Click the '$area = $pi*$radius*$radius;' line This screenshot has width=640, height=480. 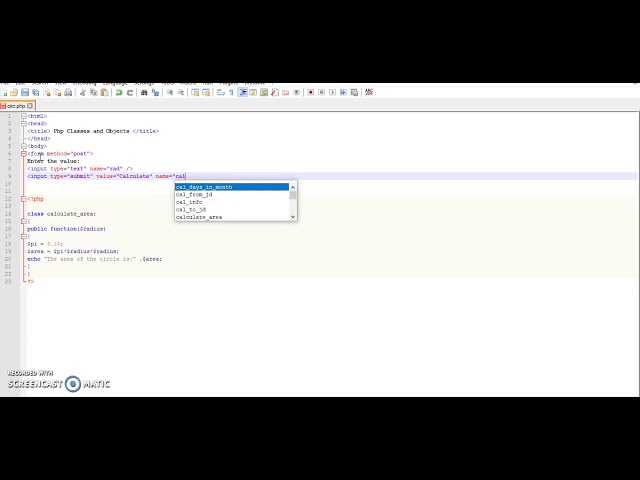click(x=73, y=251)
